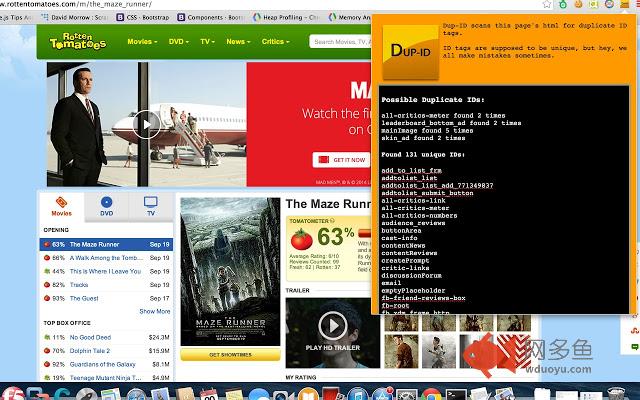
Task: Open No Good Deed in Top Box Office
Action: [x=90, y=338]
